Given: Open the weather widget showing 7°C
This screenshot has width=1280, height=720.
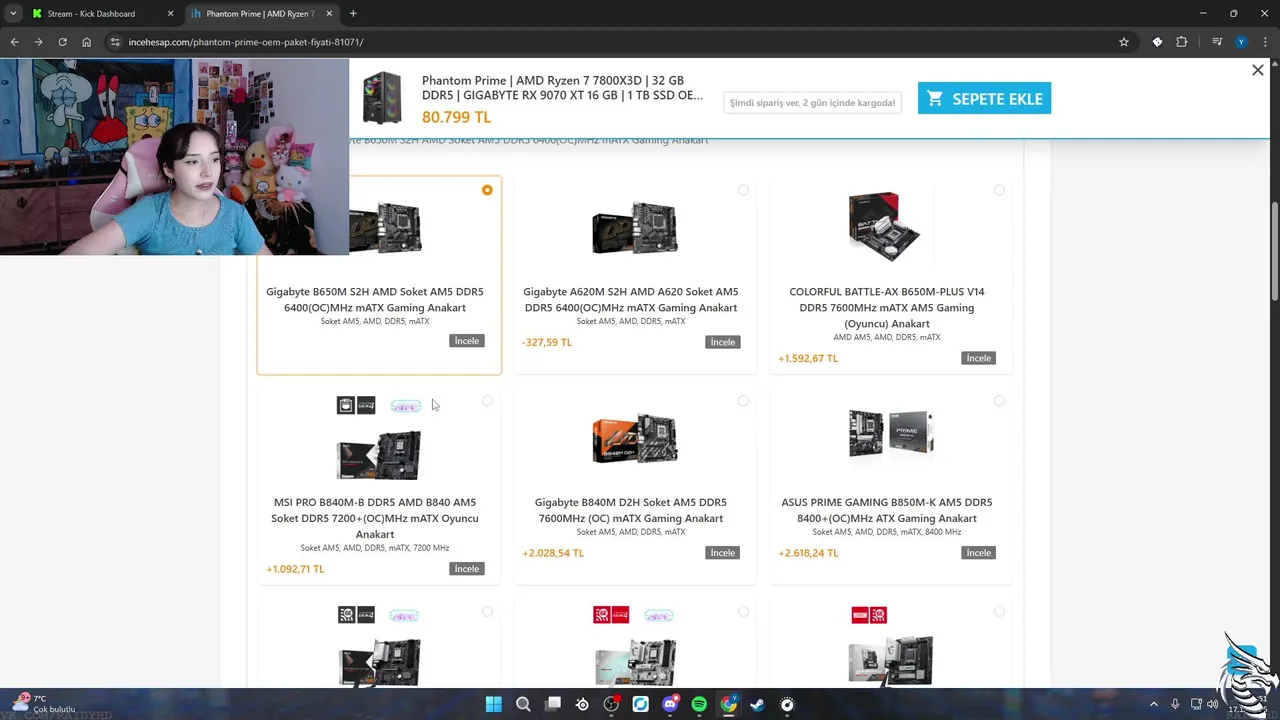Looking at the screenshot, I should click(x=45, y=703).
